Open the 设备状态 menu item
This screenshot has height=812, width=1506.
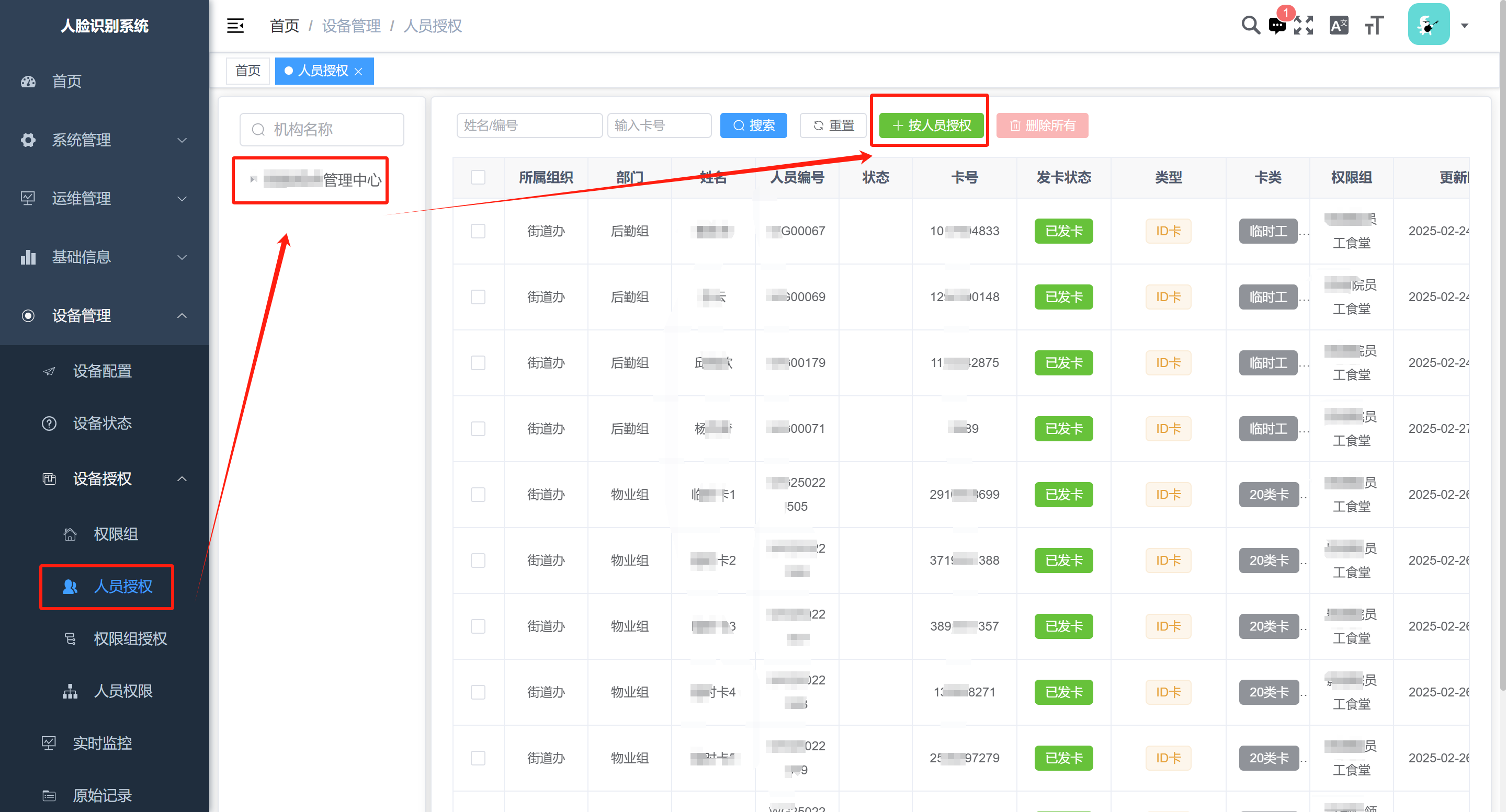(x=105, y=424)
